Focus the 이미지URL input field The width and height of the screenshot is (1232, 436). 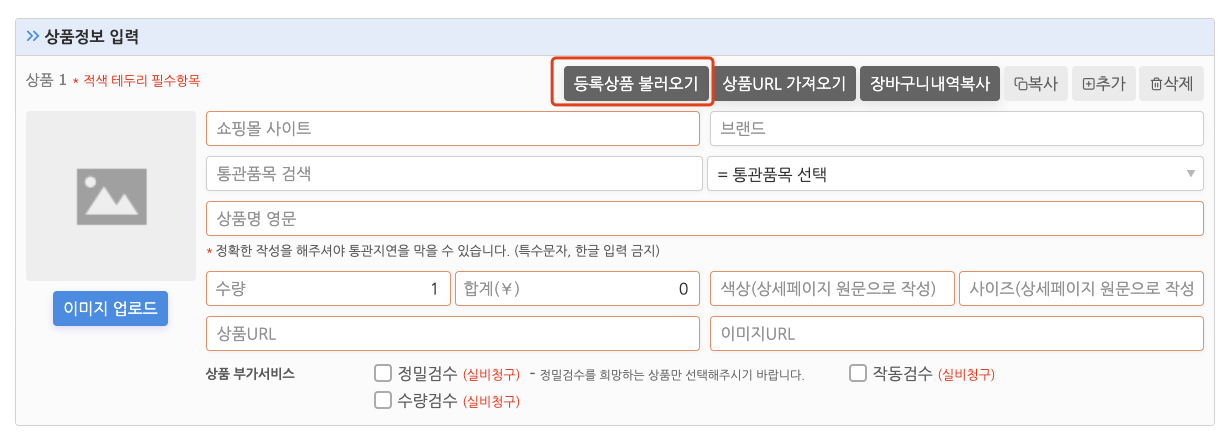pos(956,333)
